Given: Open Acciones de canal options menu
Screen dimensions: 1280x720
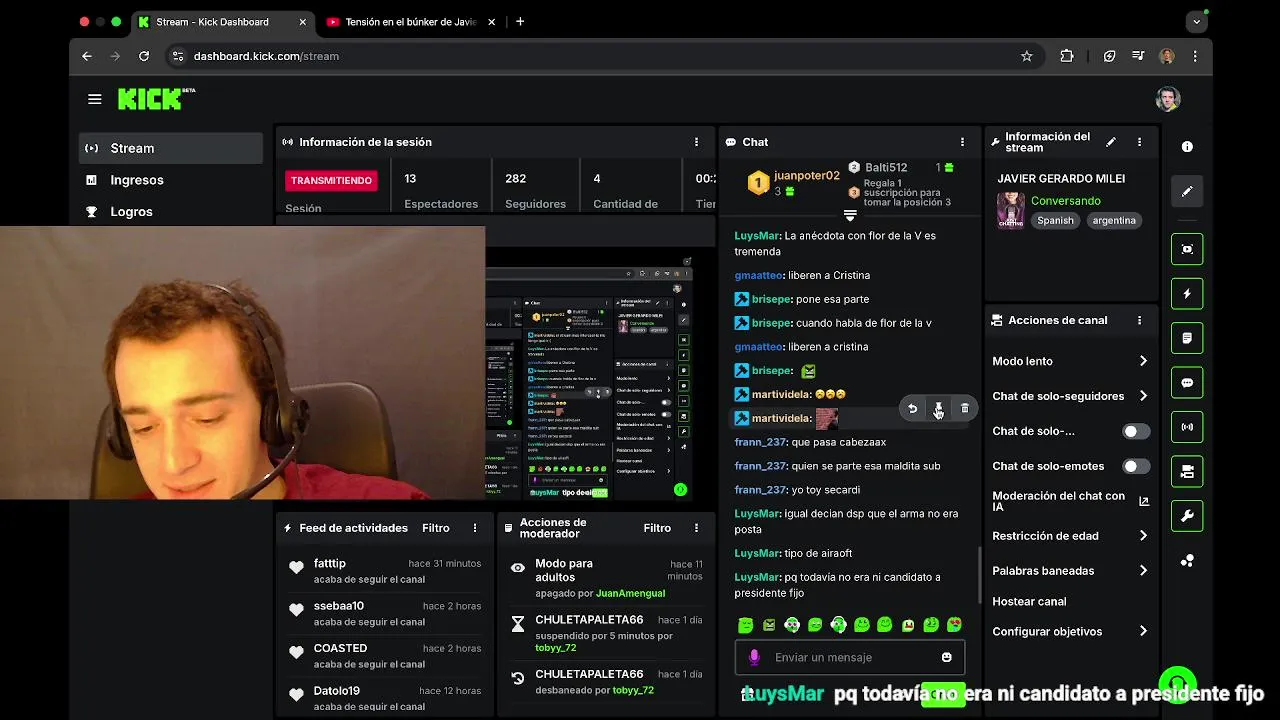Looking at the screenshot, I should tap(1139, 320).
